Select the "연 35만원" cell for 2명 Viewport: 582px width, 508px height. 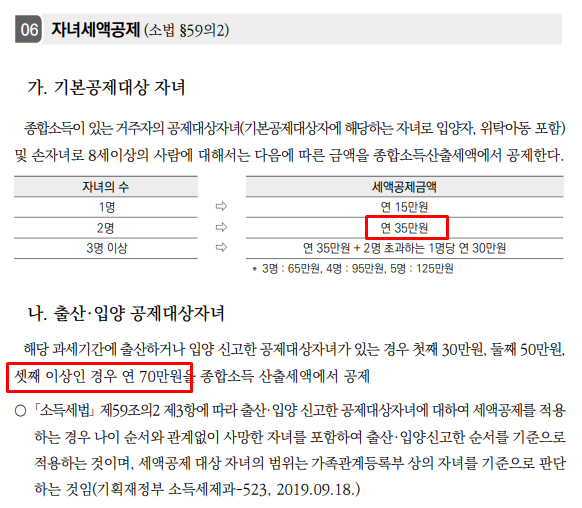[x=404, y=228]
